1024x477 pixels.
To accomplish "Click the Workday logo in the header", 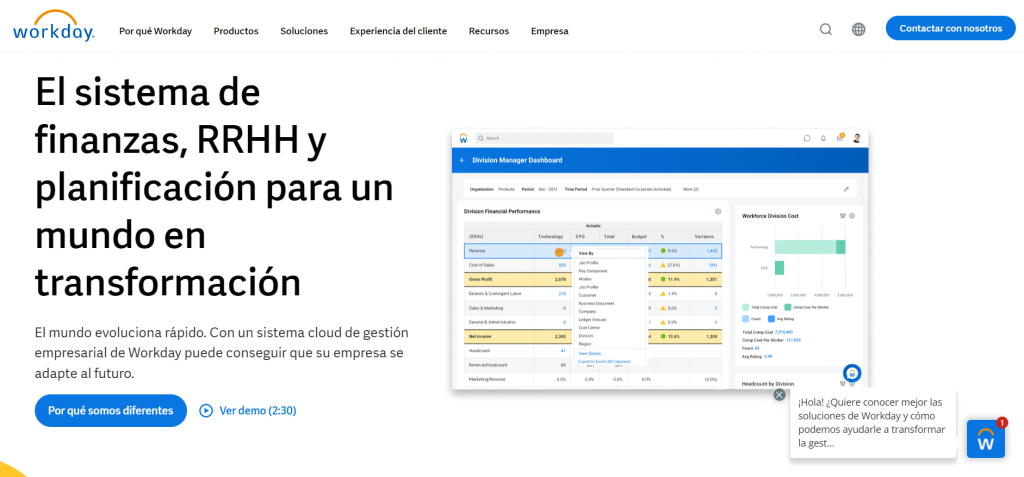I will point(54,27).
